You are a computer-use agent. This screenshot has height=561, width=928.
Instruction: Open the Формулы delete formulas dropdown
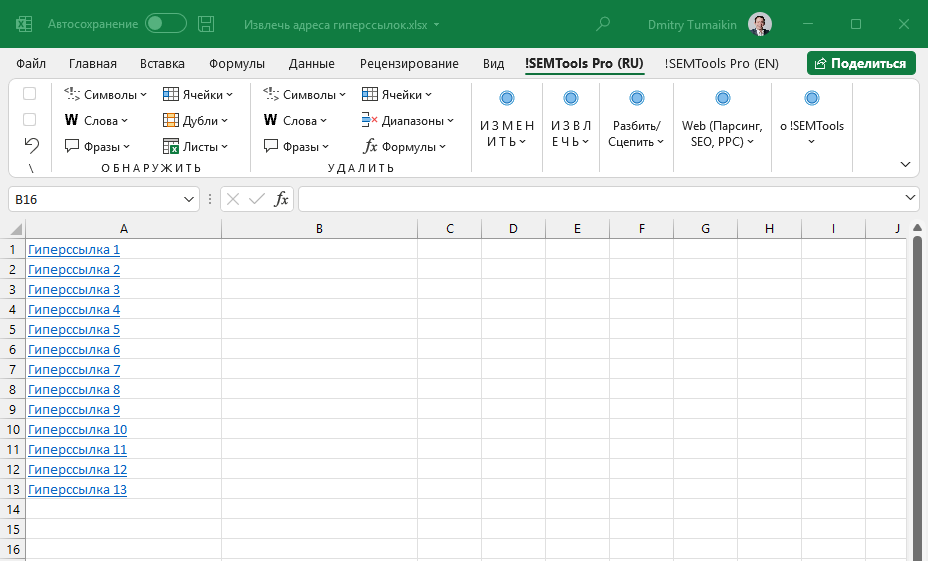point(404,146)
